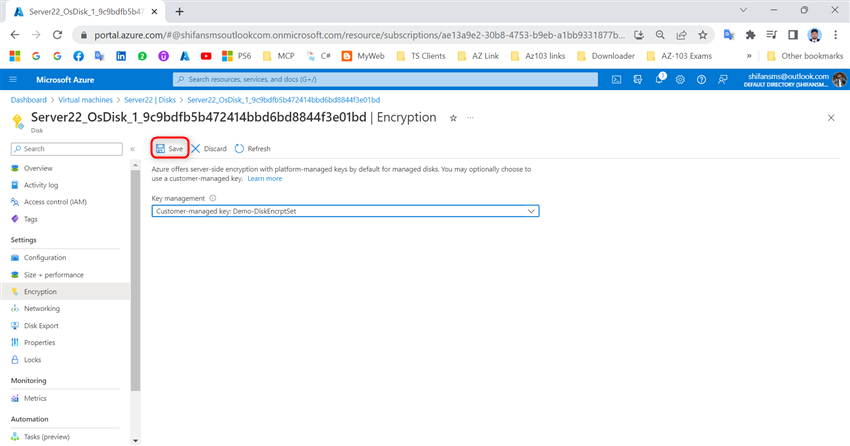Open the Azure Help question mark

point(701,80)
